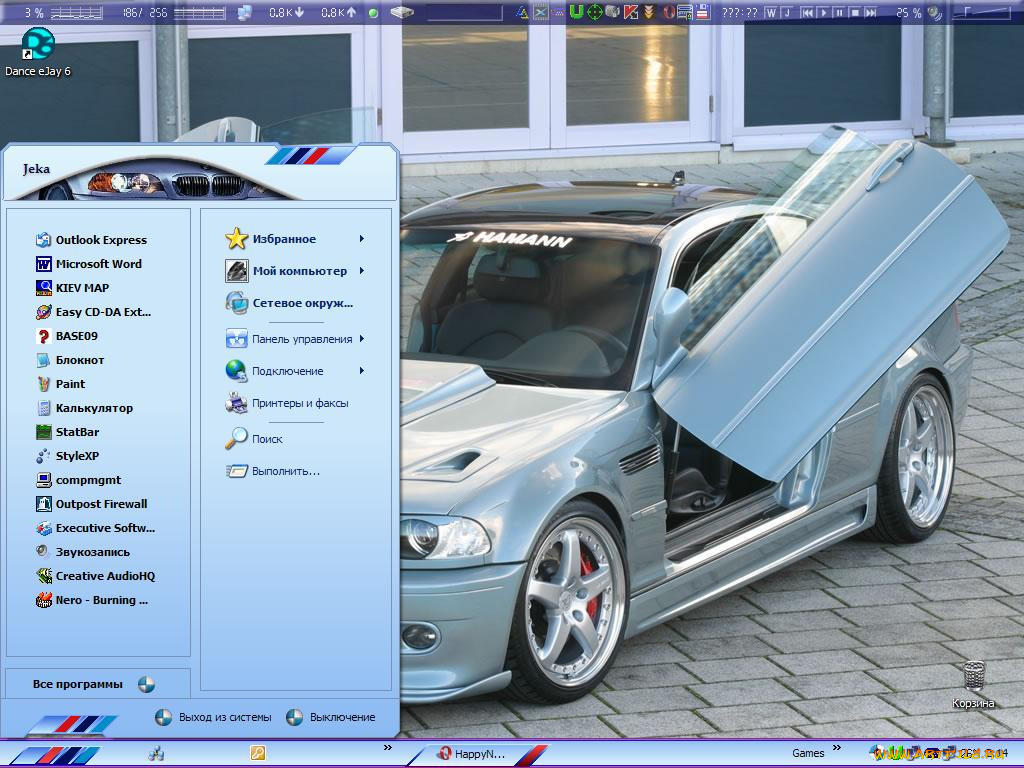This screenshot has height=768, width=1024.
Task: Click the network icon in taskbar quick launch
Action: (155, 753)
